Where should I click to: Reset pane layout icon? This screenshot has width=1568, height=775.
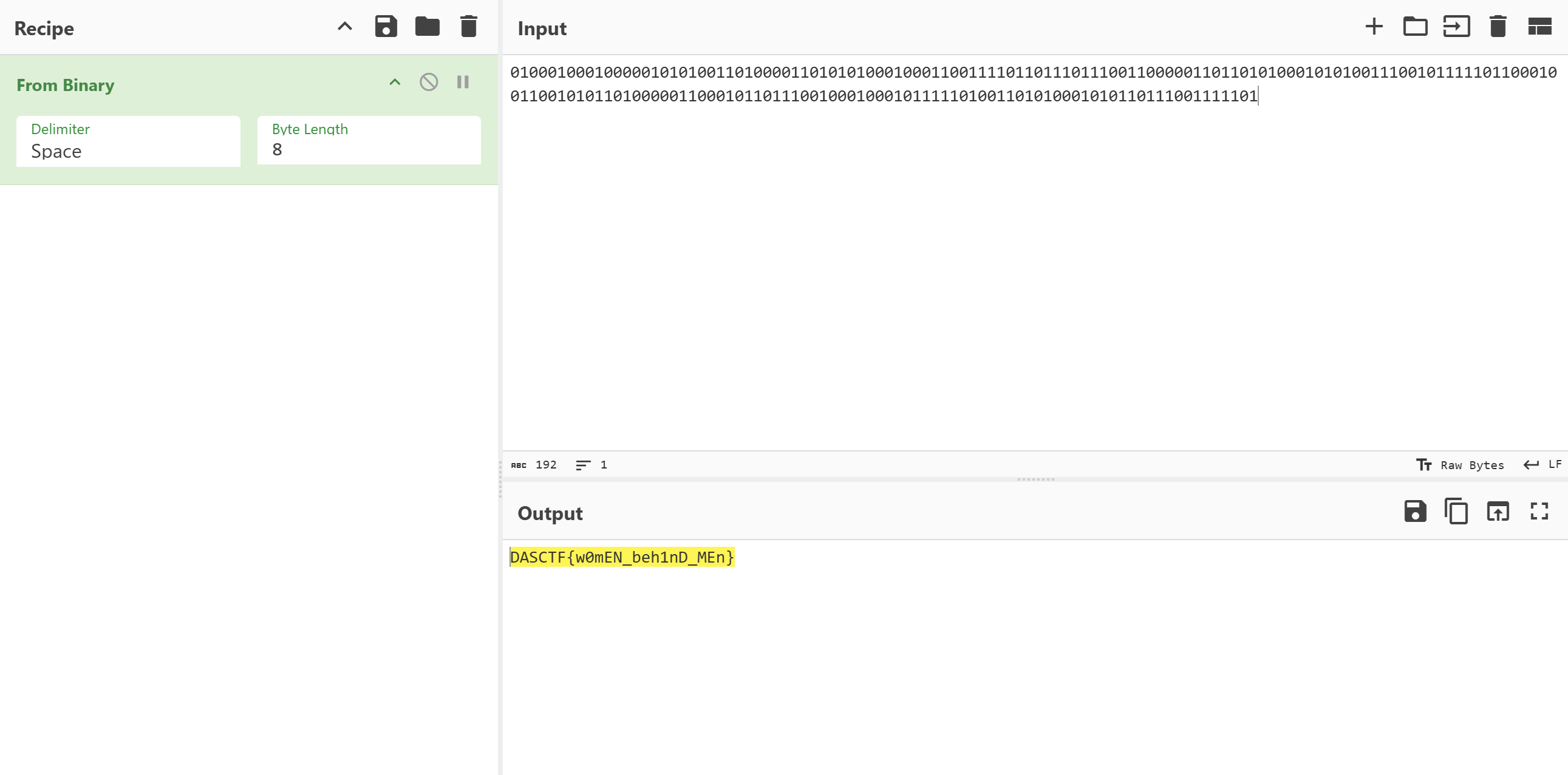(1539, 27)
